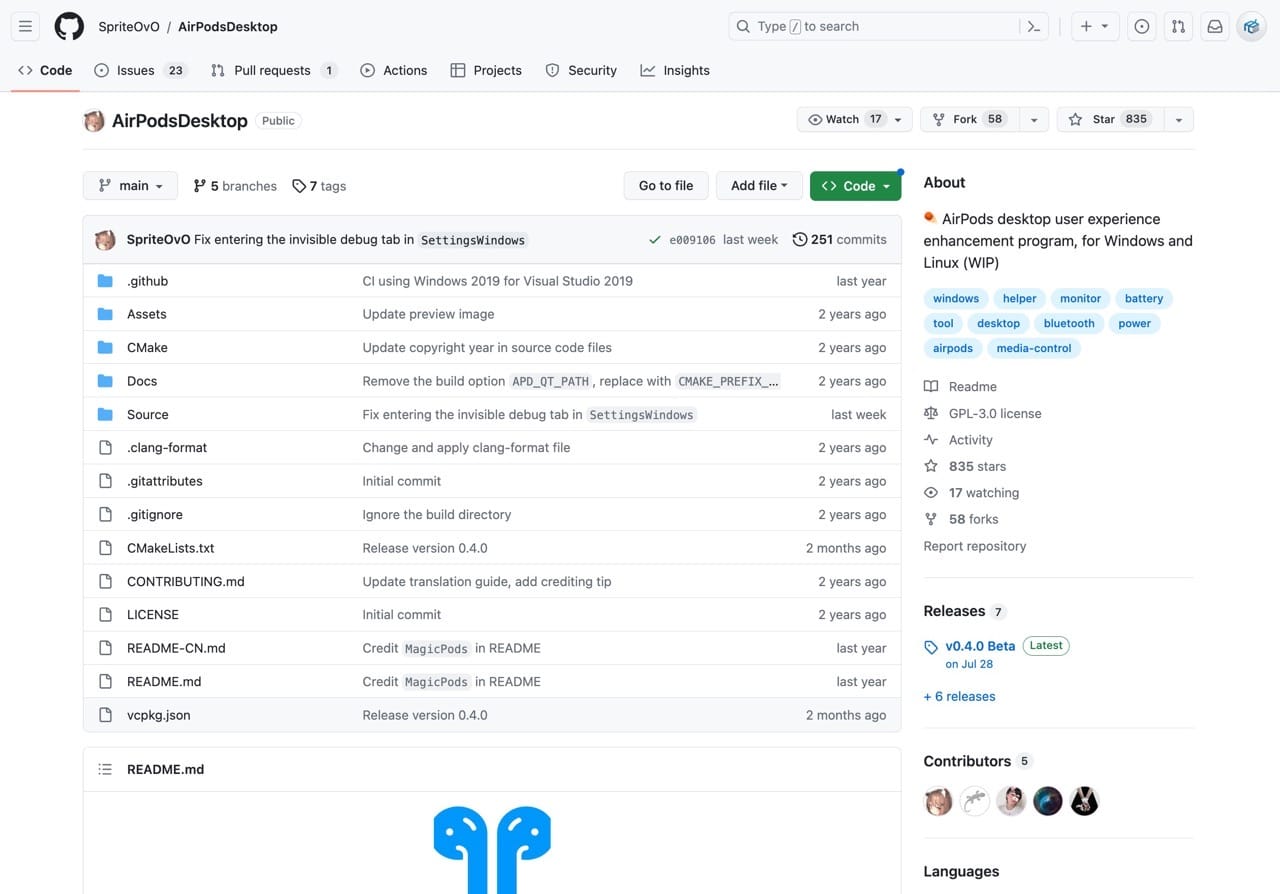Open the notifications inbox icon
Screen dimensions: 1280x894
point(1215,27)
